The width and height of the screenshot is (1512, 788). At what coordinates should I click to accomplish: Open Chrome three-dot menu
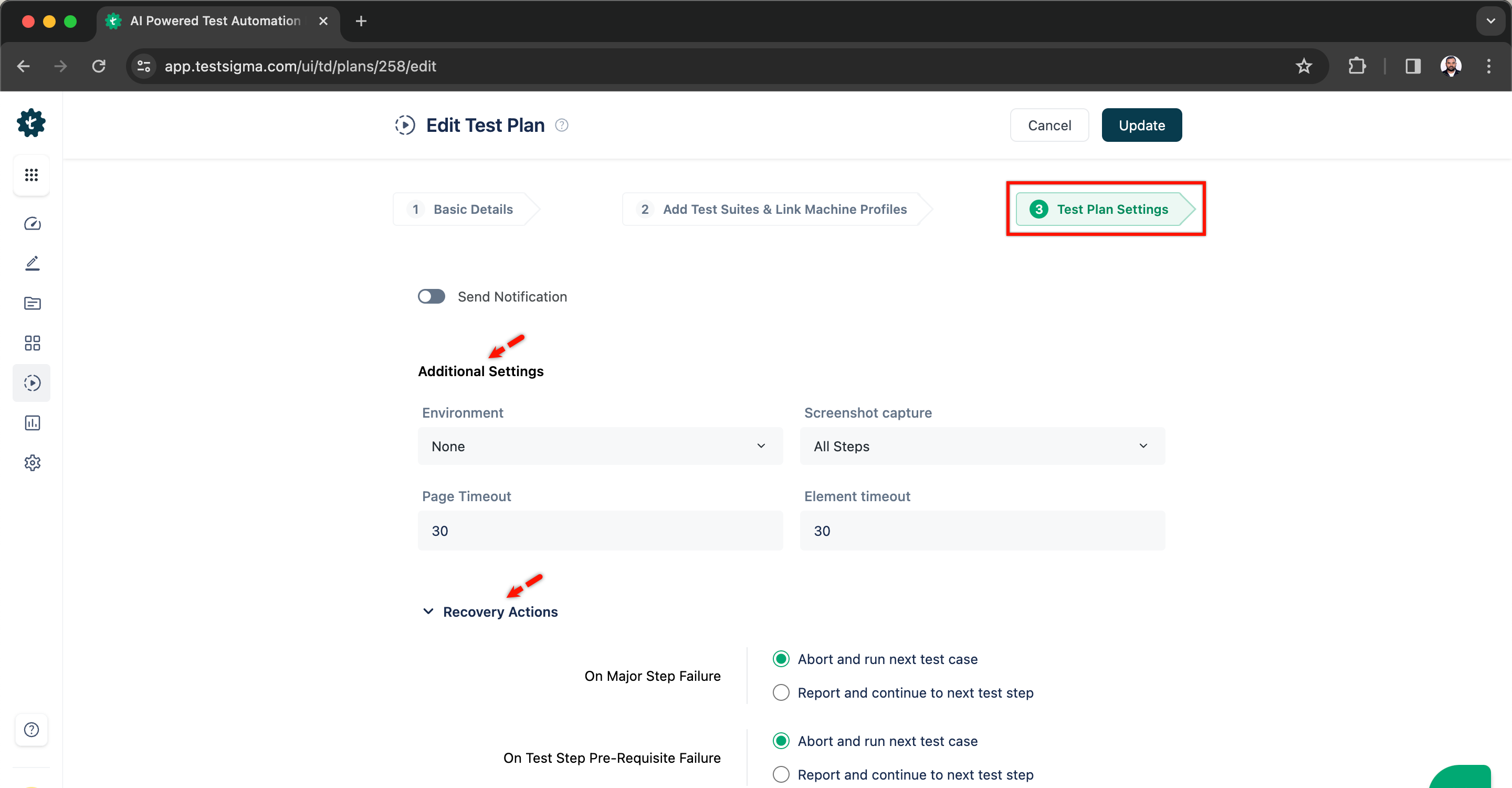[1488, 66]
